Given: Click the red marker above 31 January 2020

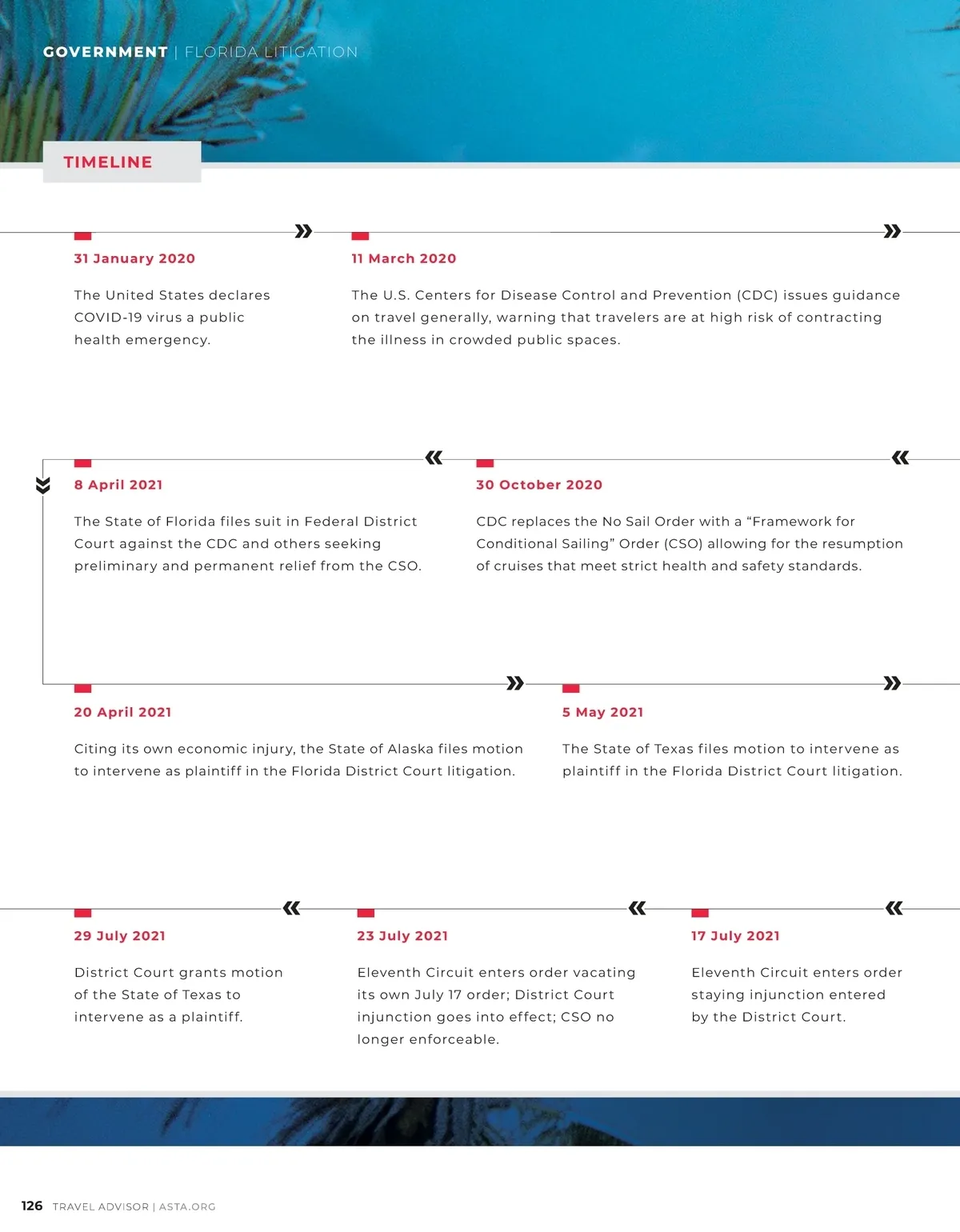Looking at the screenshot, I should [82, 237].
